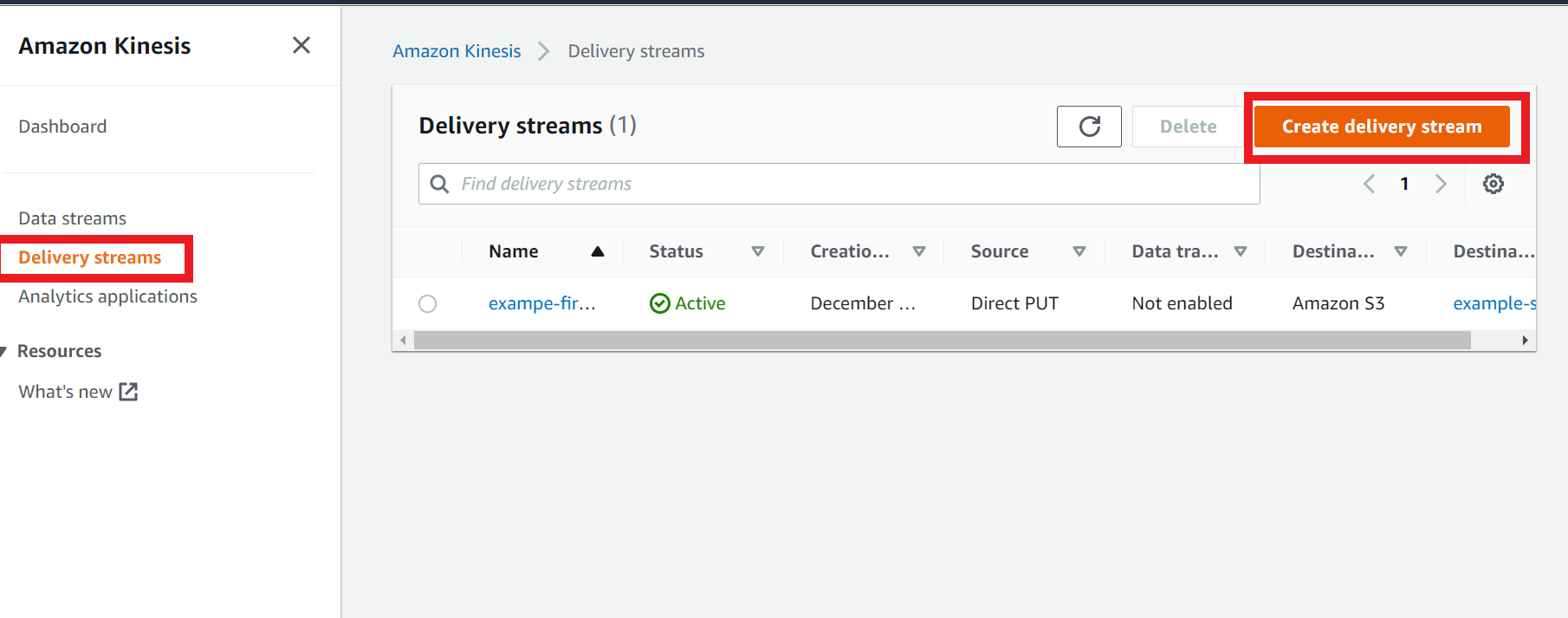The height and width of the screenshot is (618, 1568).
Task: Open the example-s destination link
Action: point(1494,303)
